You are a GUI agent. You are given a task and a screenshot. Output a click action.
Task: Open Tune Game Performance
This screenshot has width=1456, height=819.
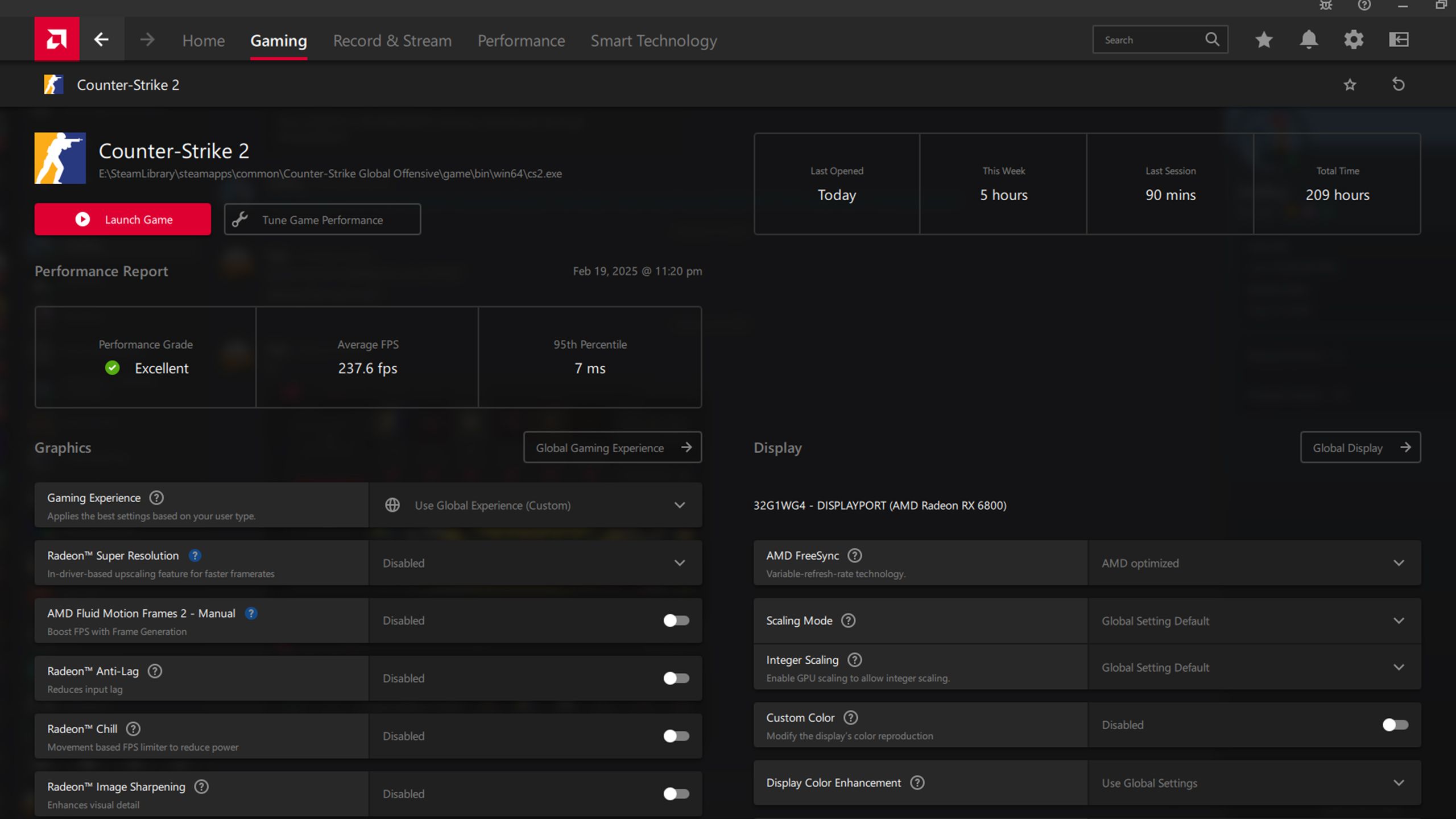point(322,219)
